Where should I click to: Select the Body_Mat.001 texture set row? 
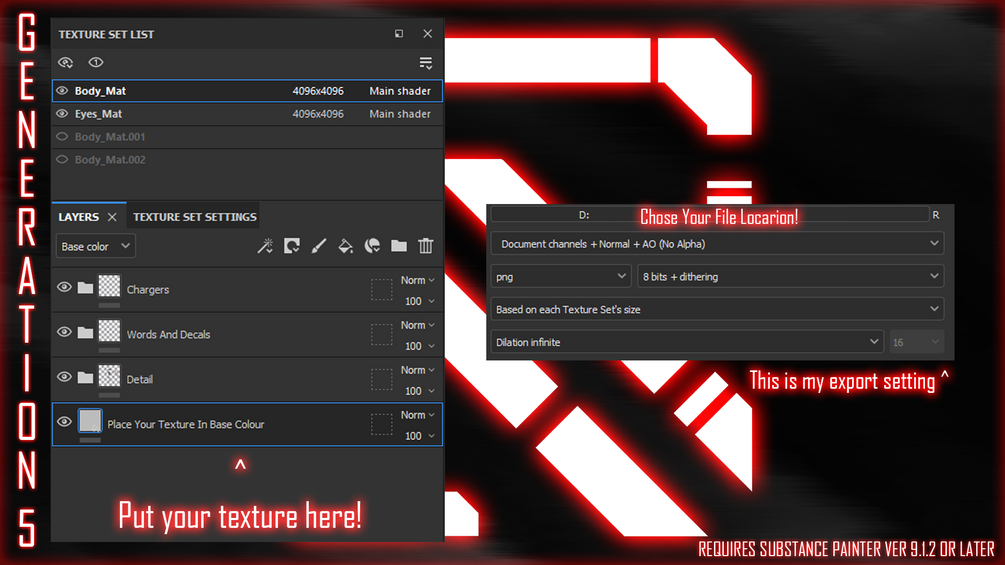pyautogui.click(x=247, y=136)
